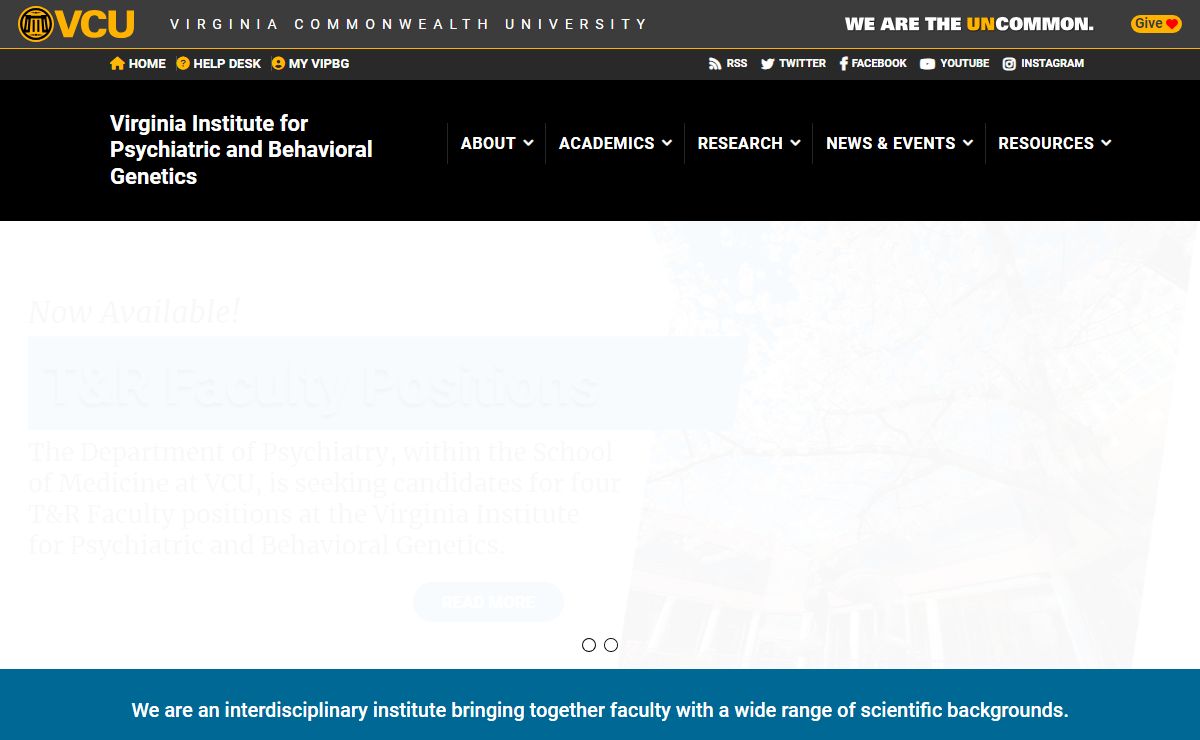Click the VIRGINIA COMMONWEALTH UNIVERSITY header text
1200x740 pixels.
[409, 24]
